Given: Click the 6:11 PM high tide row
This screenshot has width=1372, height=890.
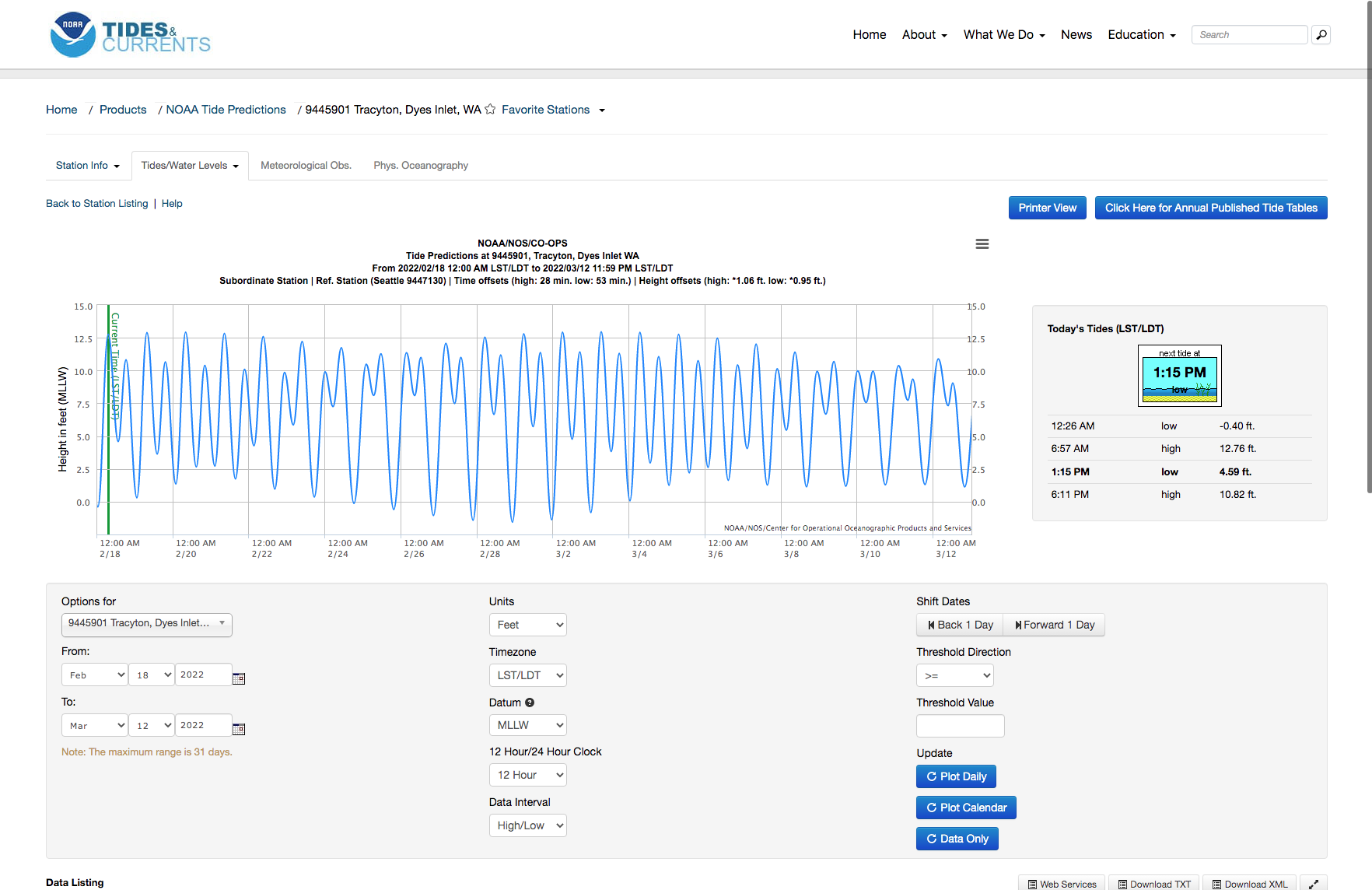Looking at the screenshot, I should [x=1180, y=495].
